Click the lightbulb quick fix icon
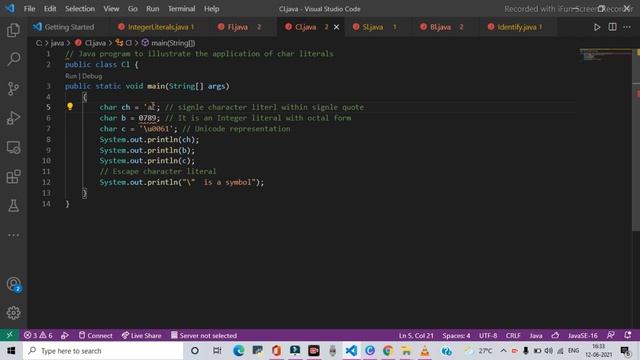 click(x=70, y=107)
